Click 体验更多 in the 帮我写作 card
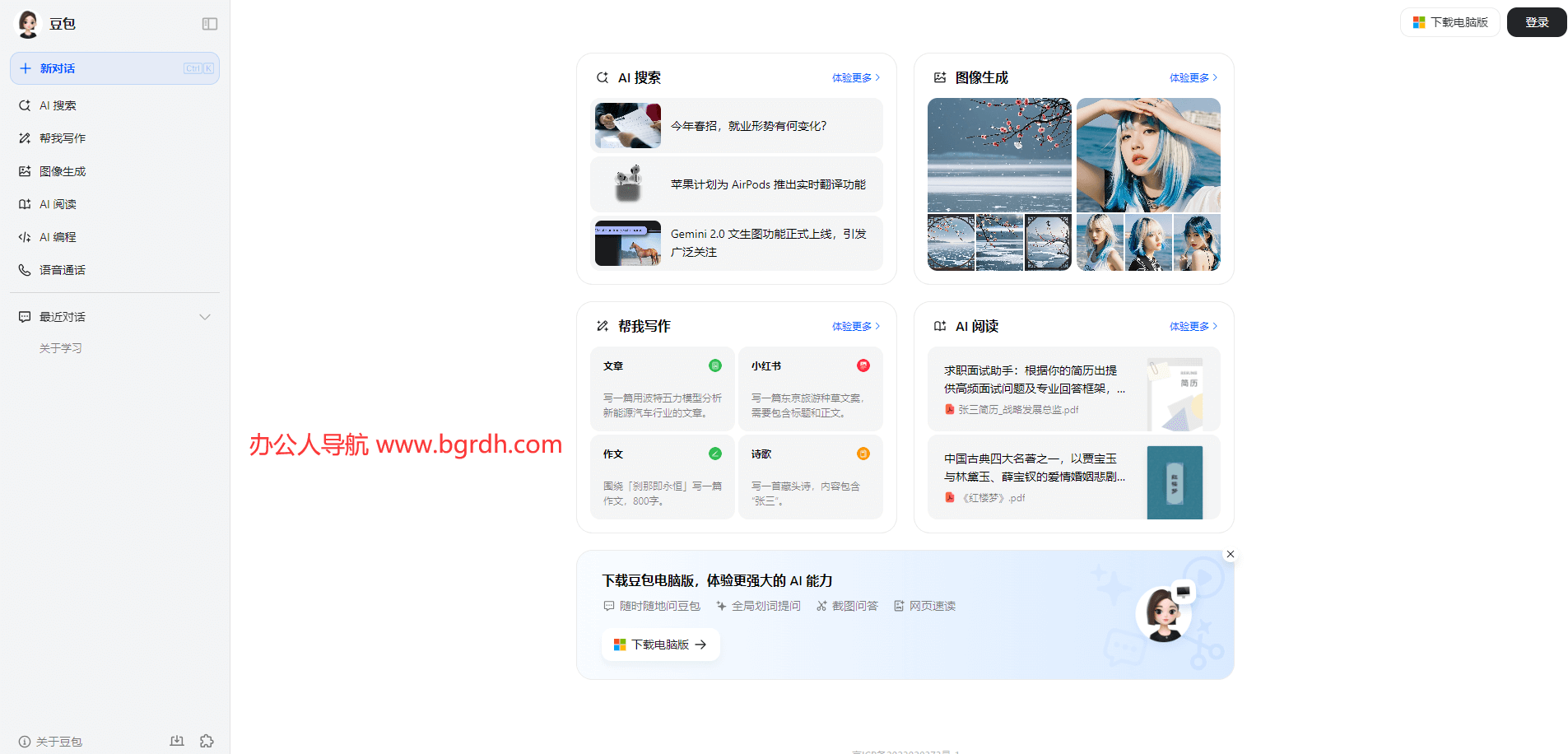The width and height of the screenshot is (1568, 754). coord(856,326)
